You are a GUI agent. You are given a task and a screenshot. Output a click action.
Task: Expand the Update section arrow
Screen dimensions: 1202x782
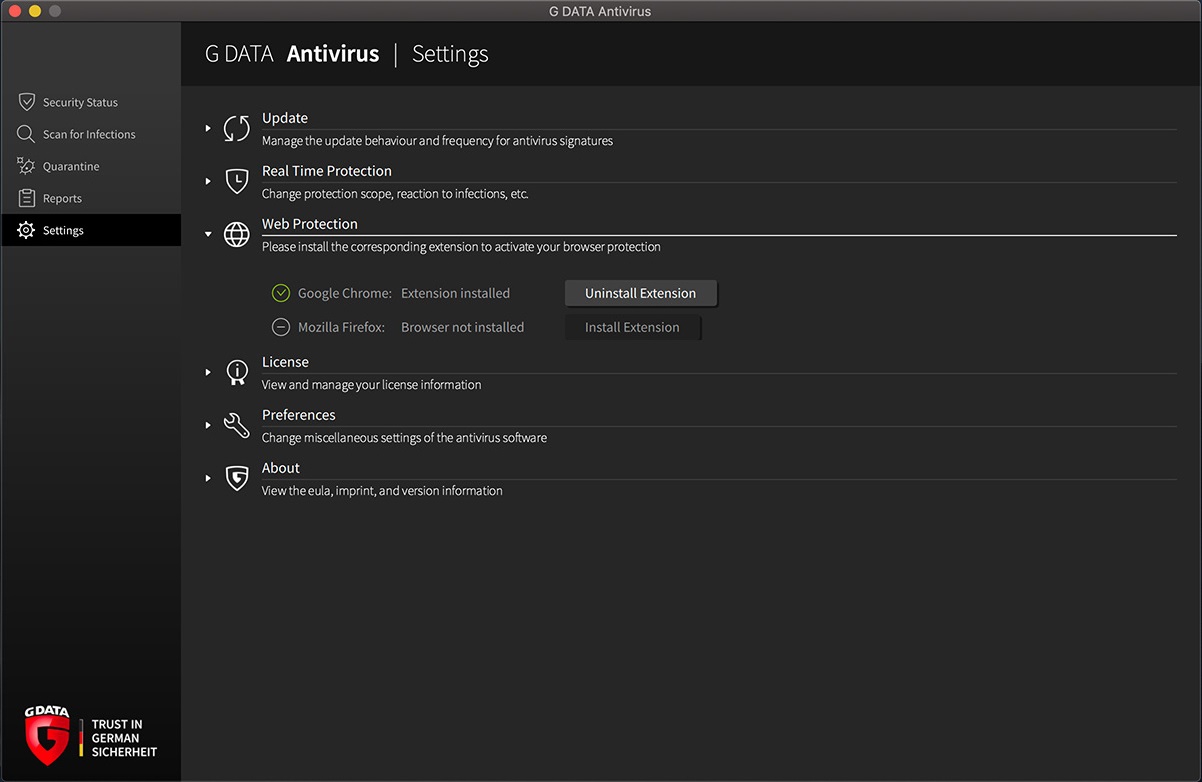click(x=208, y=128)
